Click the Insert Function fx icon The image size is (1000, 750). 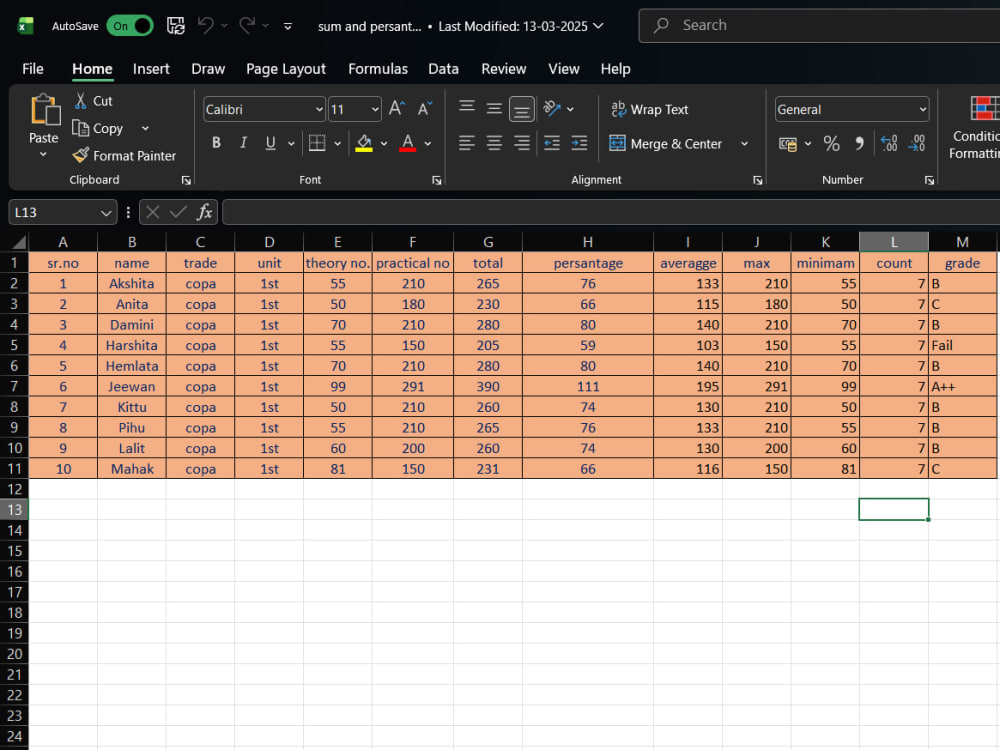(204, 212)
